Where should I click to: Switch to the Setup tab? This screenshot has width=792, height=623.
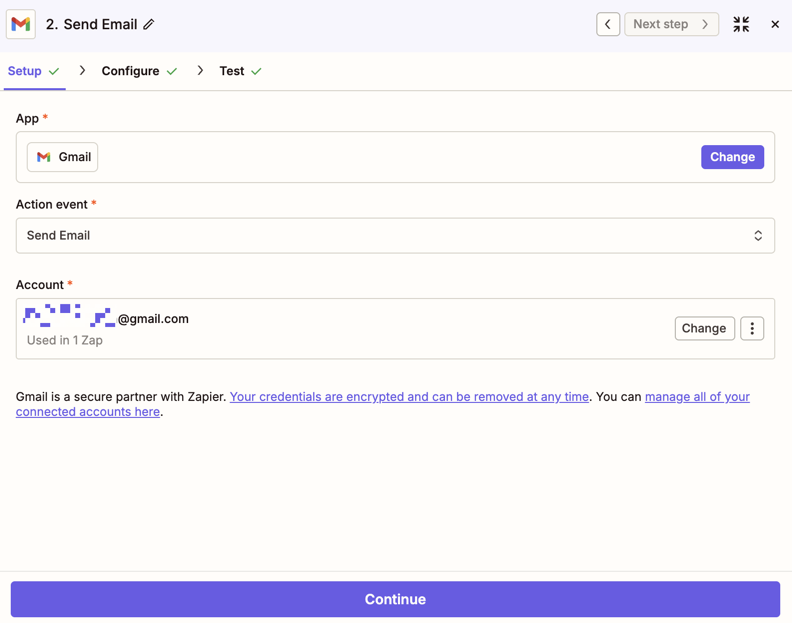click(34, 71)
